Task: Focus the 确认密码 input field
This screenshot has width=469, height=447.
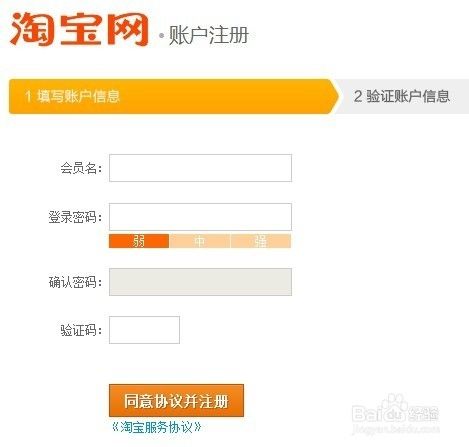Action: click(x=200, y=282)
